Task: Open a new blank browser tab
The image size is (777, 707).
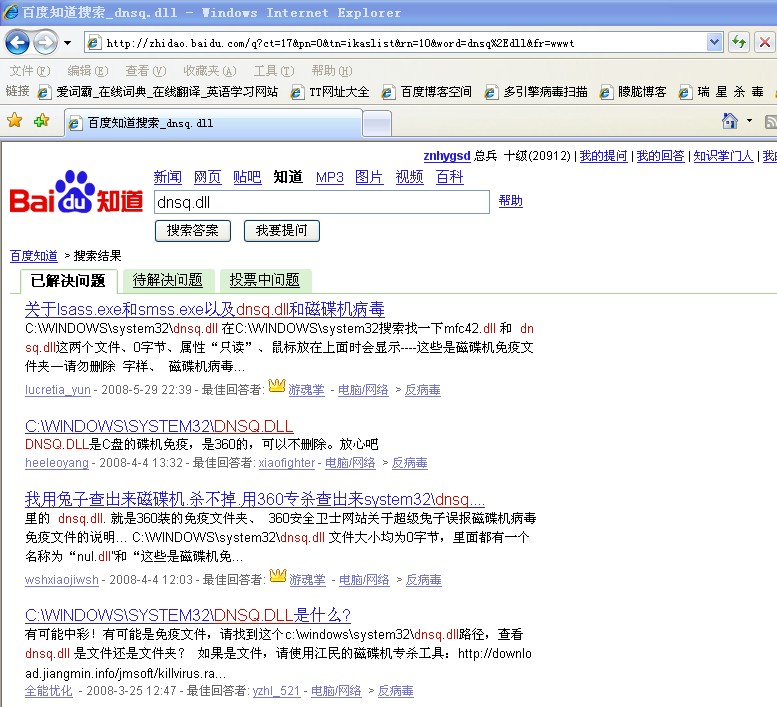Action: 377,123
